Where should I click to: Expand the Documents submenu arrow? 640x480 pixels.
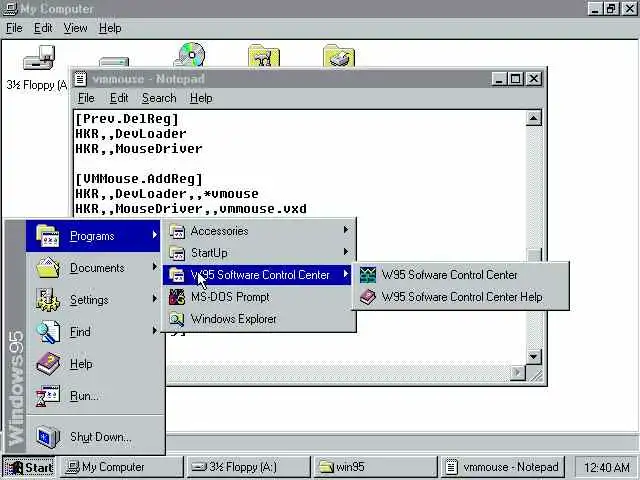tap(154, 267)
